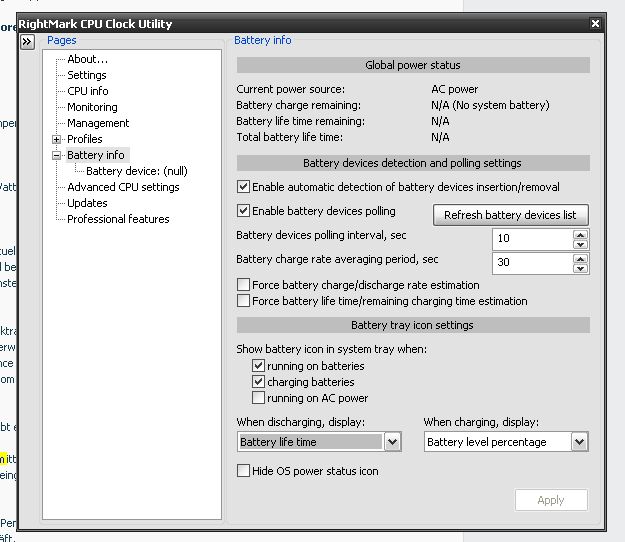Go to the Monitoring page
This screenshot has height=542, width=625.
pos(92,107)
